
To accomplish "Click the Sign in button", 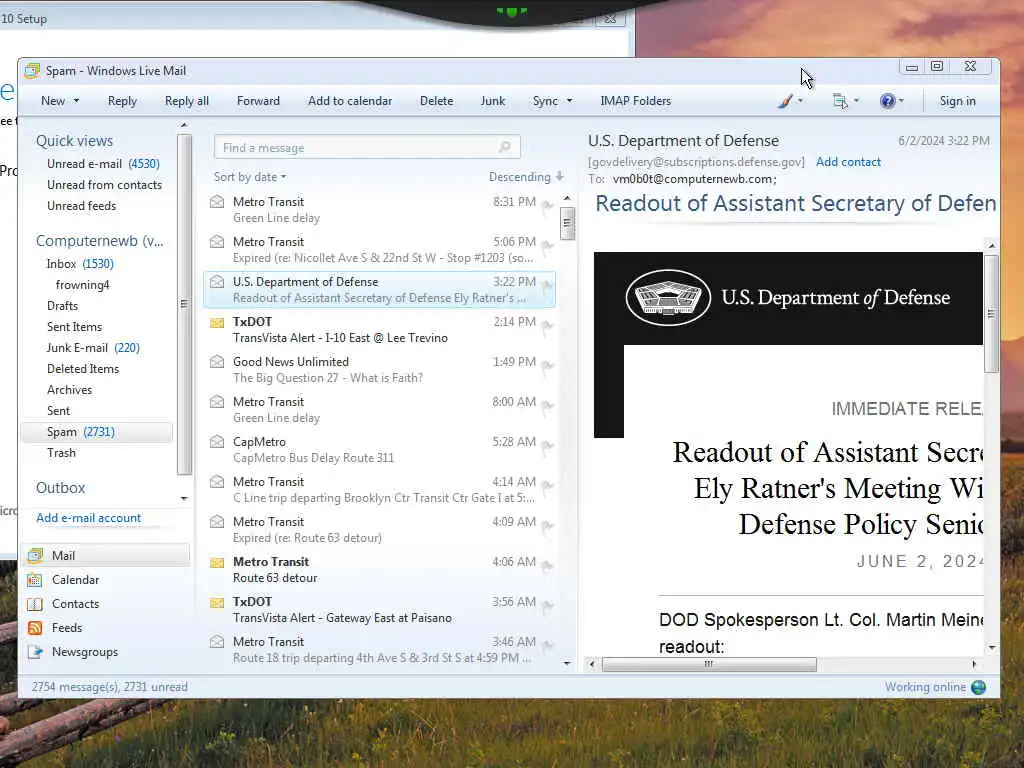I will tap(957, 101).
